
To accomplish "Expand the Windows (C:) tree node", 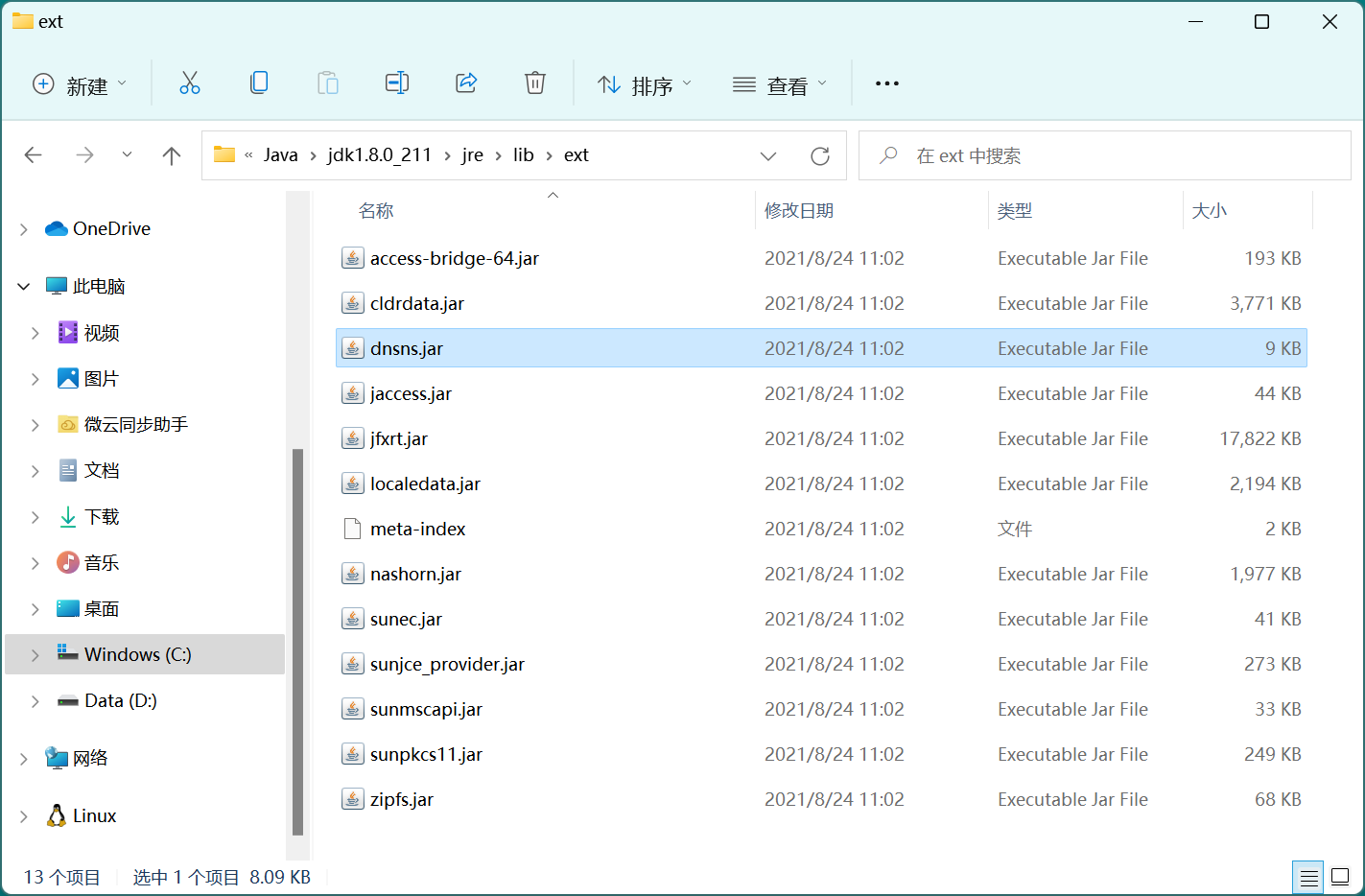I will pos(35,654).
